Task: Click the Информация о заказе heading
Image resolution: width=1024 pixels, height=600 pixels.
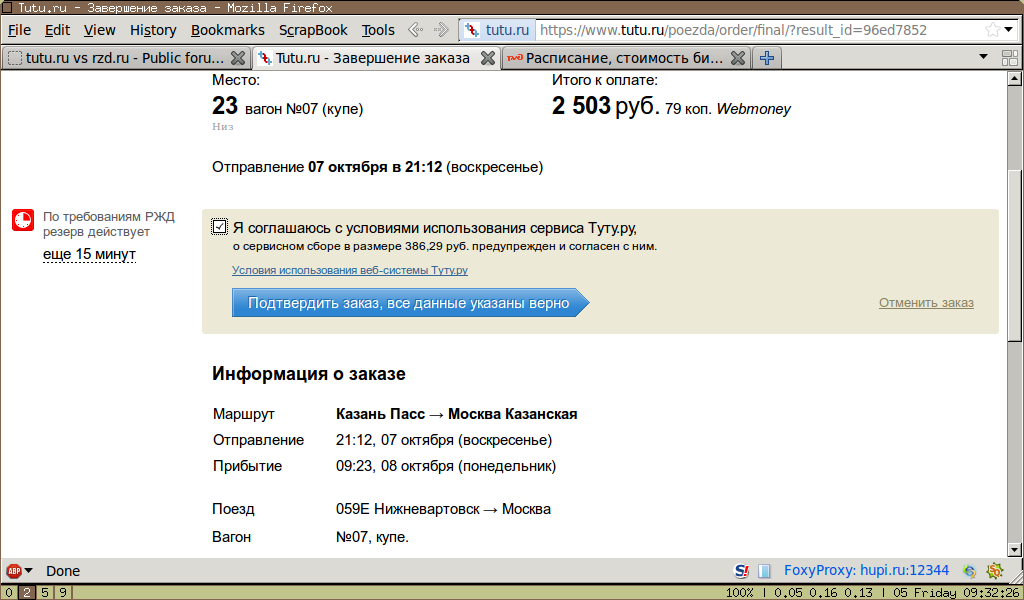Action: coord(309,374)
